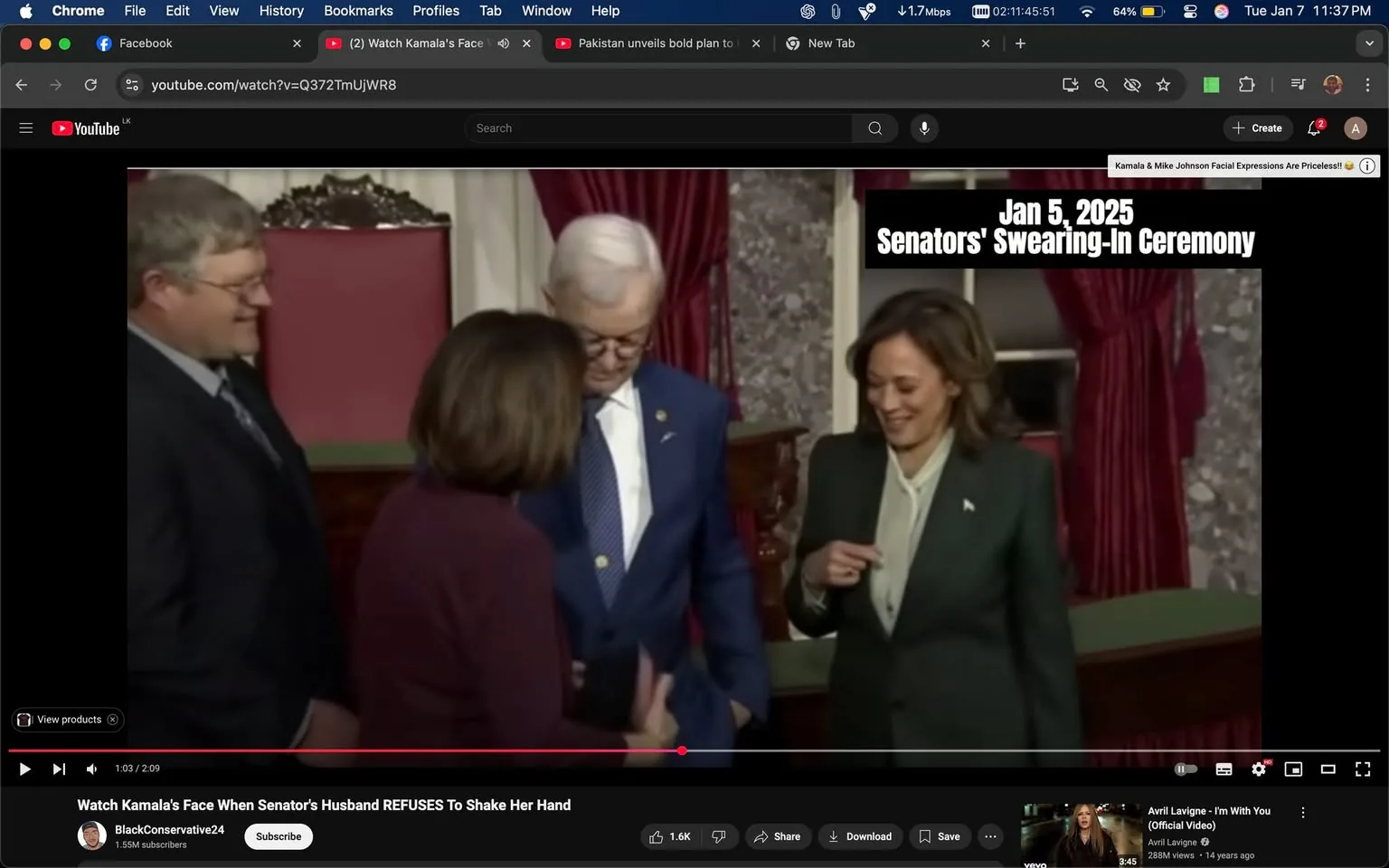
Task: Activate miniplayer mode on the video
Action: coord(1293,769)
